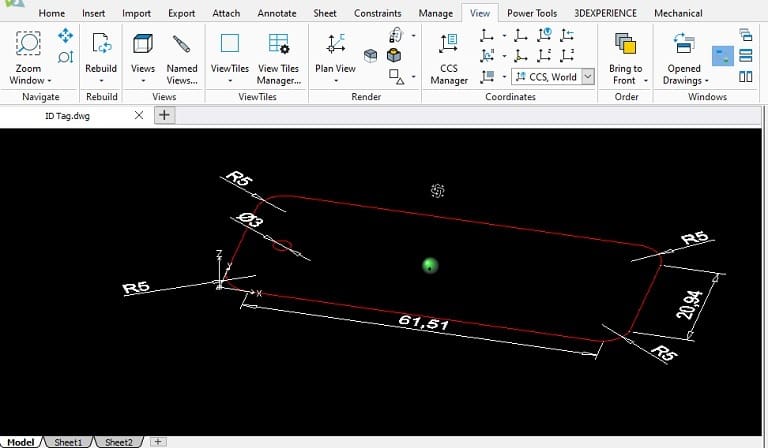Image resolution: width=768 pixels, height=448 pixels.
Task: Select the 61,51 dimension text
Action: coord(423,322)
